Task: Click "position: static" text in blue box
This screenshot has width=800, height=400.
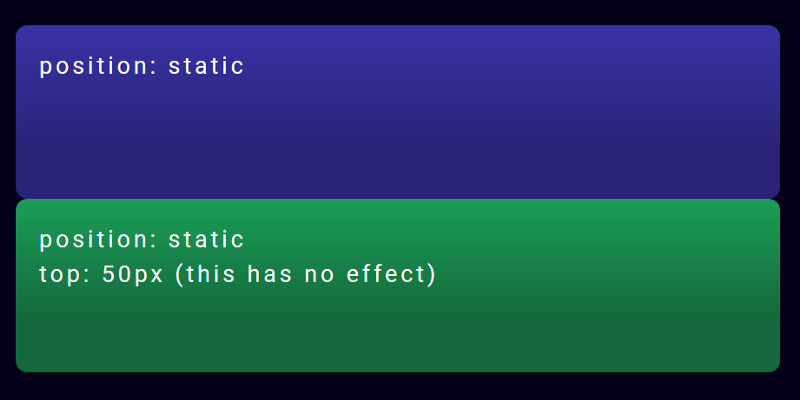Action: pos(142,66)
